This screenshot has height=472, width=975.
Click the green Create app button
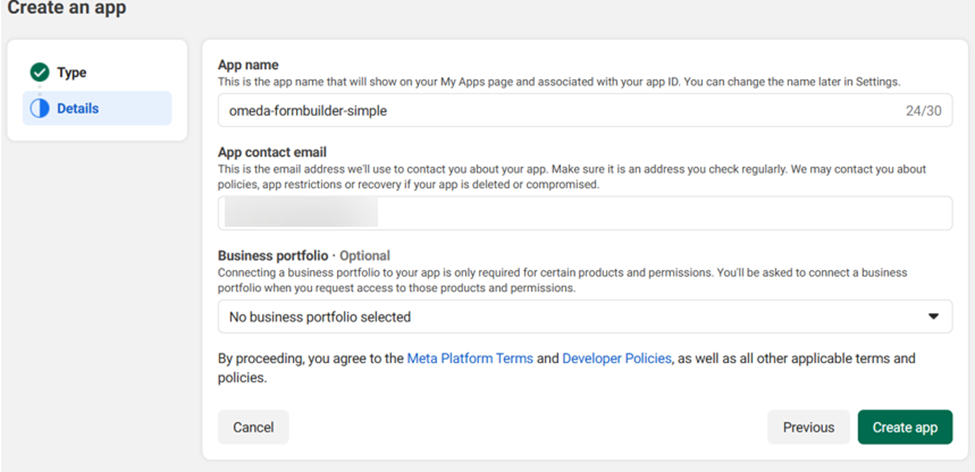click(904, 427)
